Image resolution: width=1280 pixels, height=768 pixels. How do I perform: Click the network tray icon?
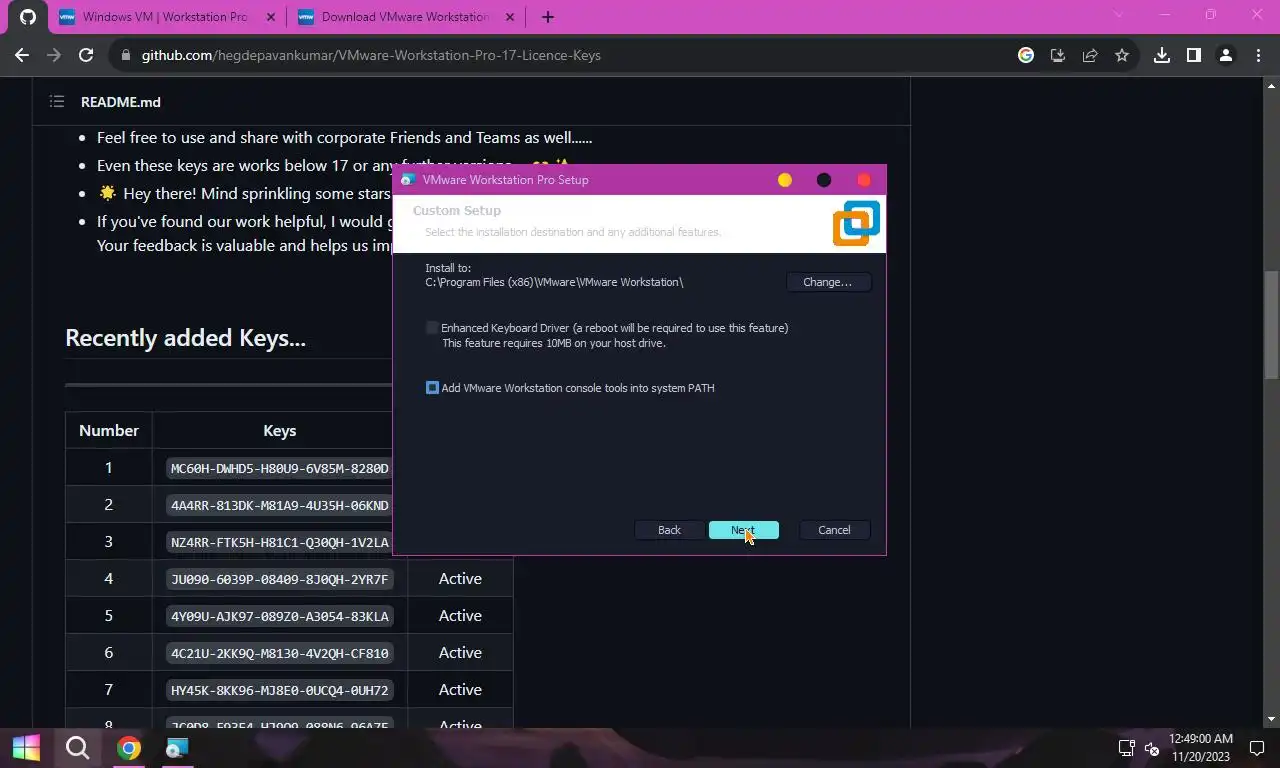click(x=1126, y=748)
